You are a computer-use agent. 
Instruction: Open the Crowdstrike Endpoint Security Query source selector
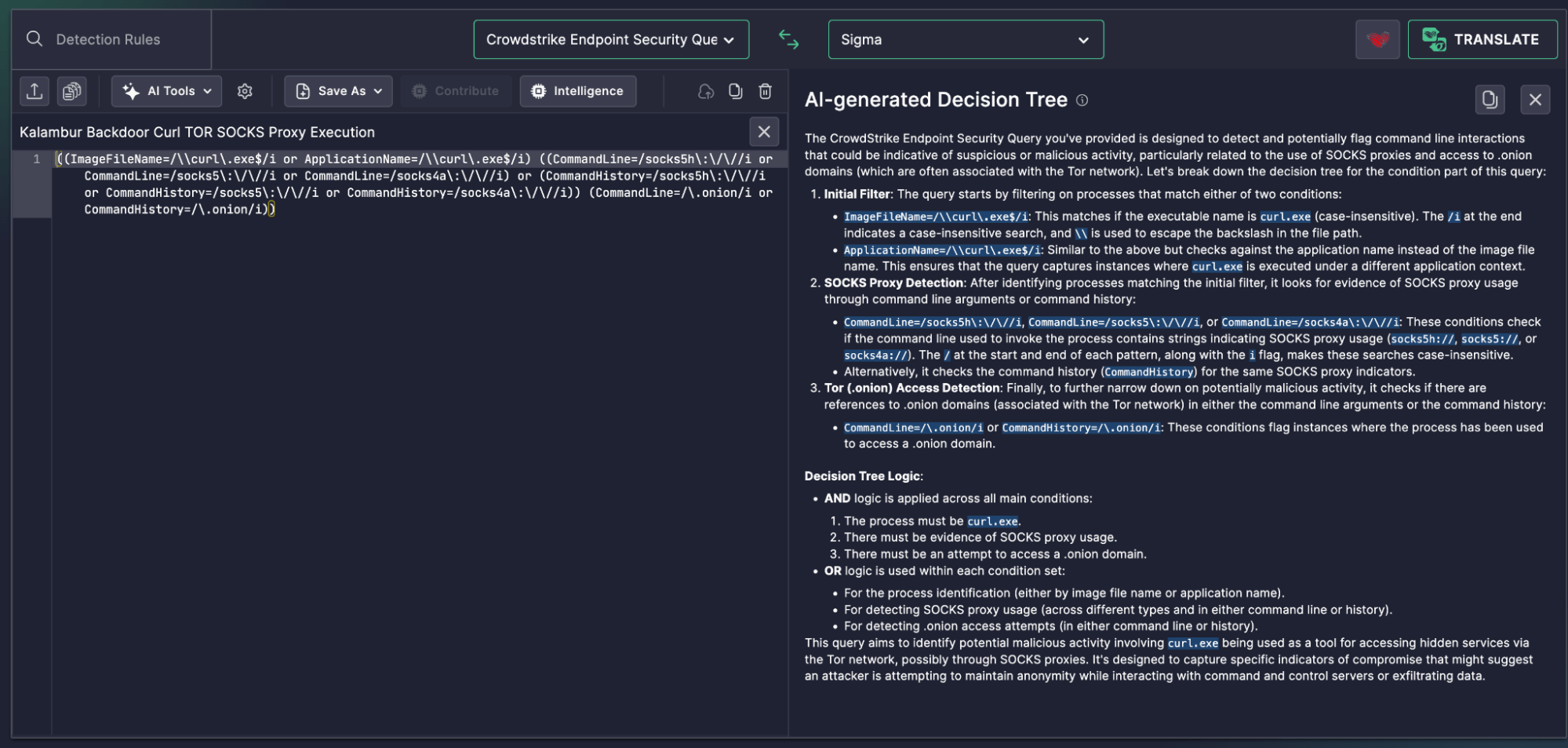click(x=611, y=39)
